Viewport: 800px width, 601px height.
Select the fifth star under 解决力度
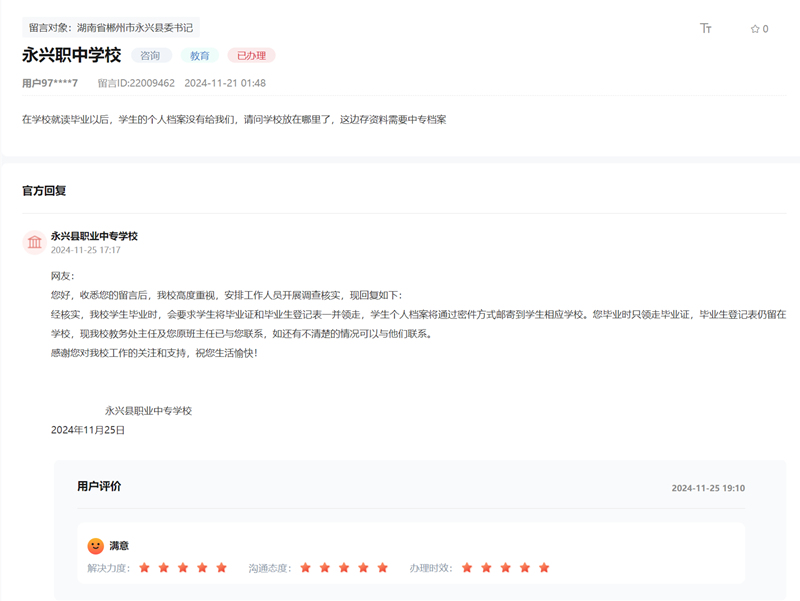(222, 568)
